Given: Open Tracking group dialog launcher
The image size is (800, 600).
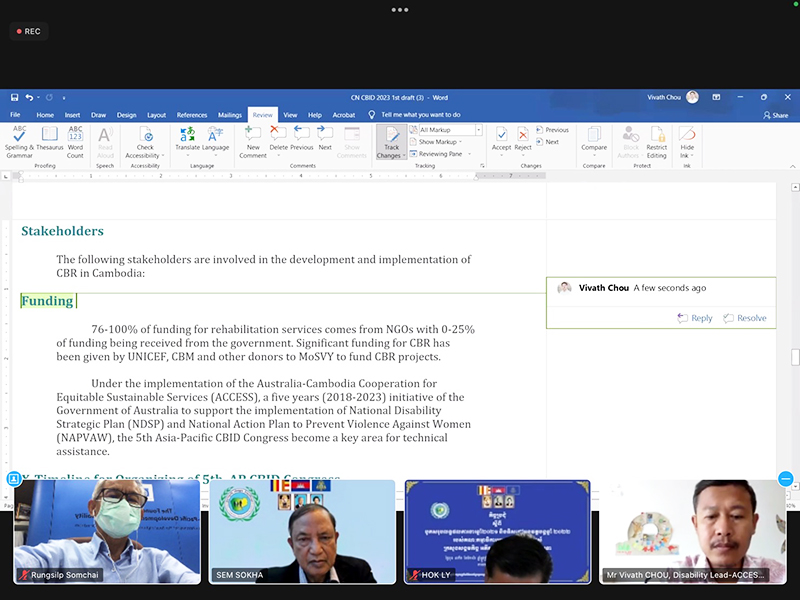Looking at the screenshot, I should 482,165.
